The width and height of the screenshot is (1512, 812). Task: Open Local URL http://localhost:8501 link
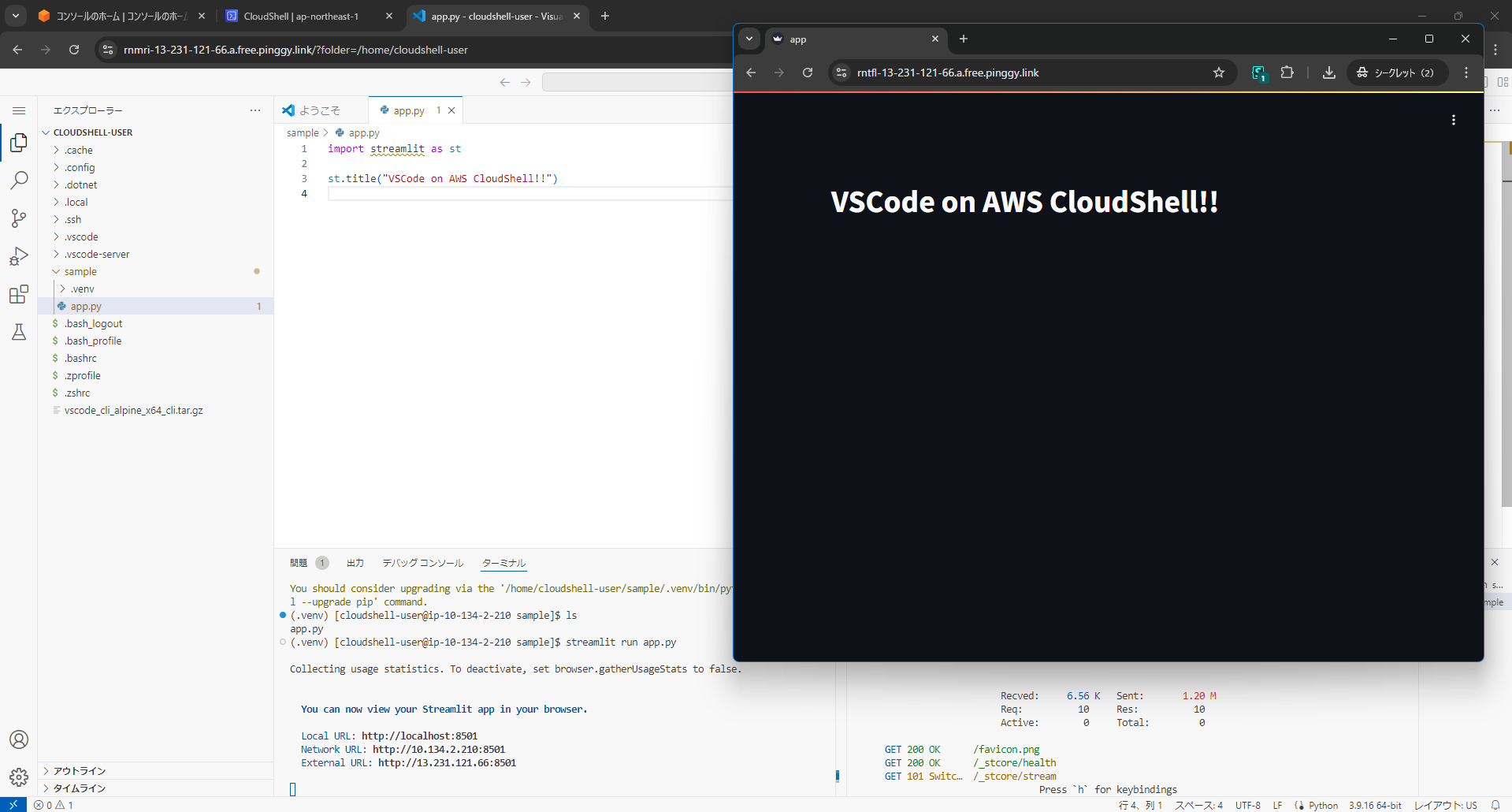click(419, 736)
